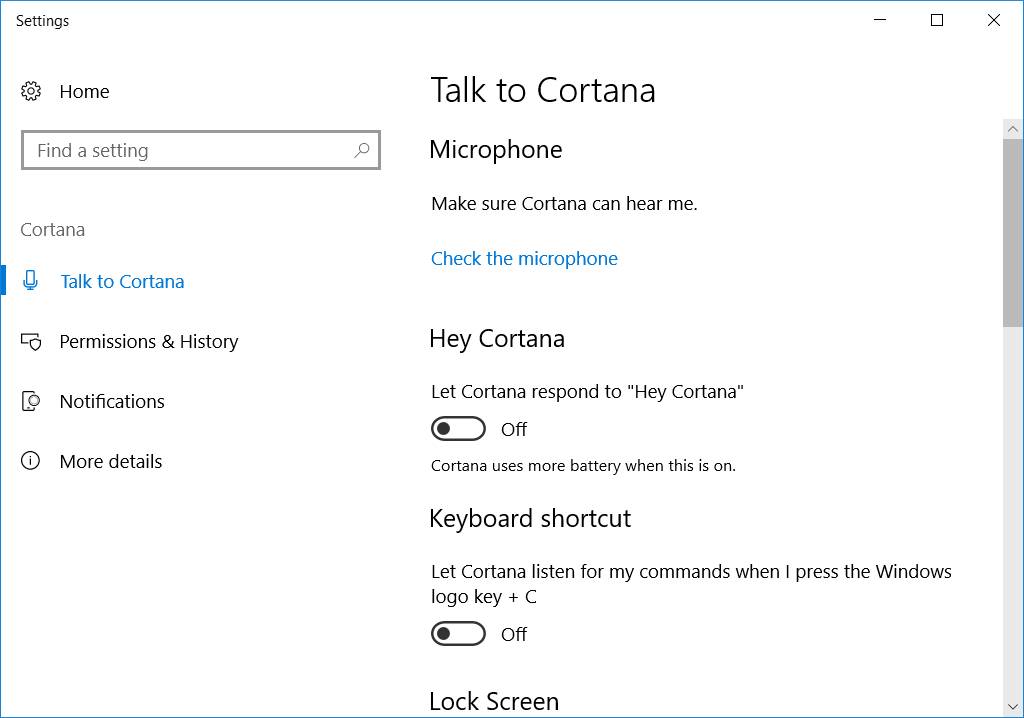Click the scrollbar up arrow
This screenshot has height=718, width=1024.
point(1013,129)
